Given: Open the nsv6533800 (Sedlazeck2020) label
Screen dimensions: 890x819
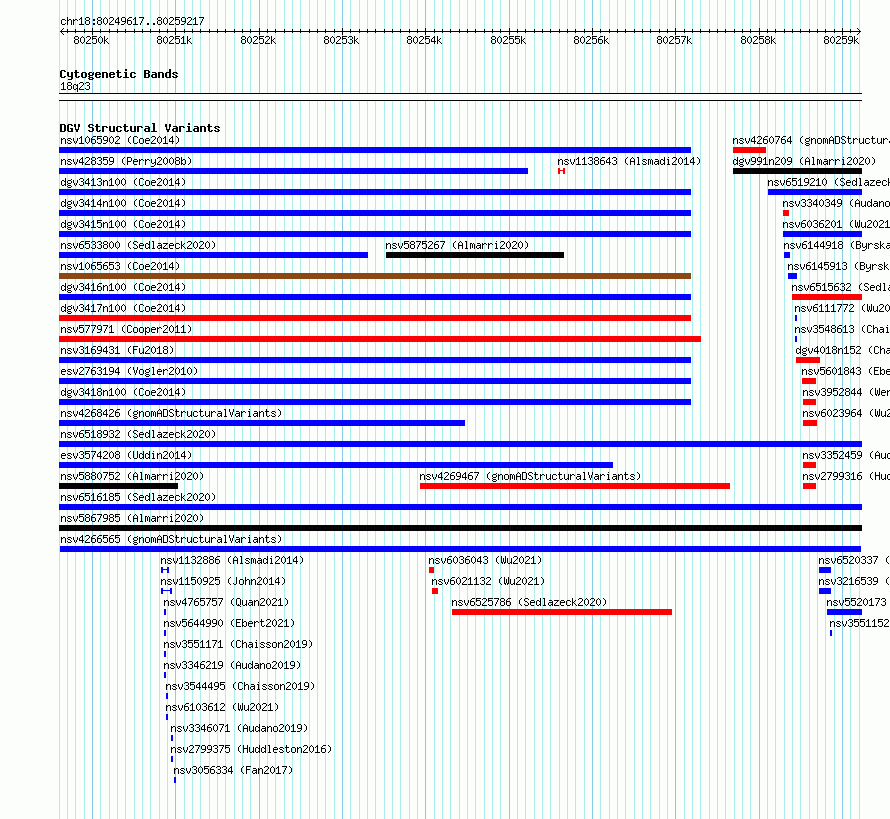Looking at the screenshot, I should [x=138, y=245].
